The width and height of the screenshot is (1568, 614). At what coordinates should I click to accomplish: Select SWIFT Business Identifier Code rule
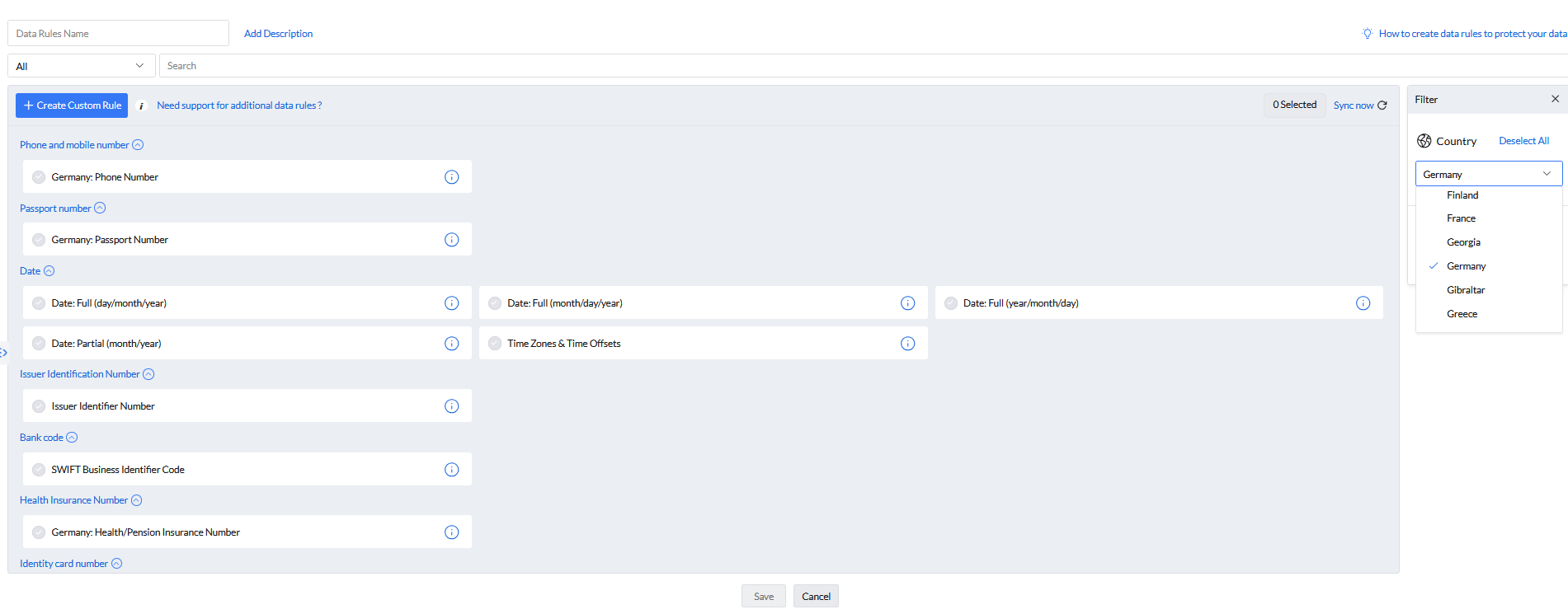[39, 470]
